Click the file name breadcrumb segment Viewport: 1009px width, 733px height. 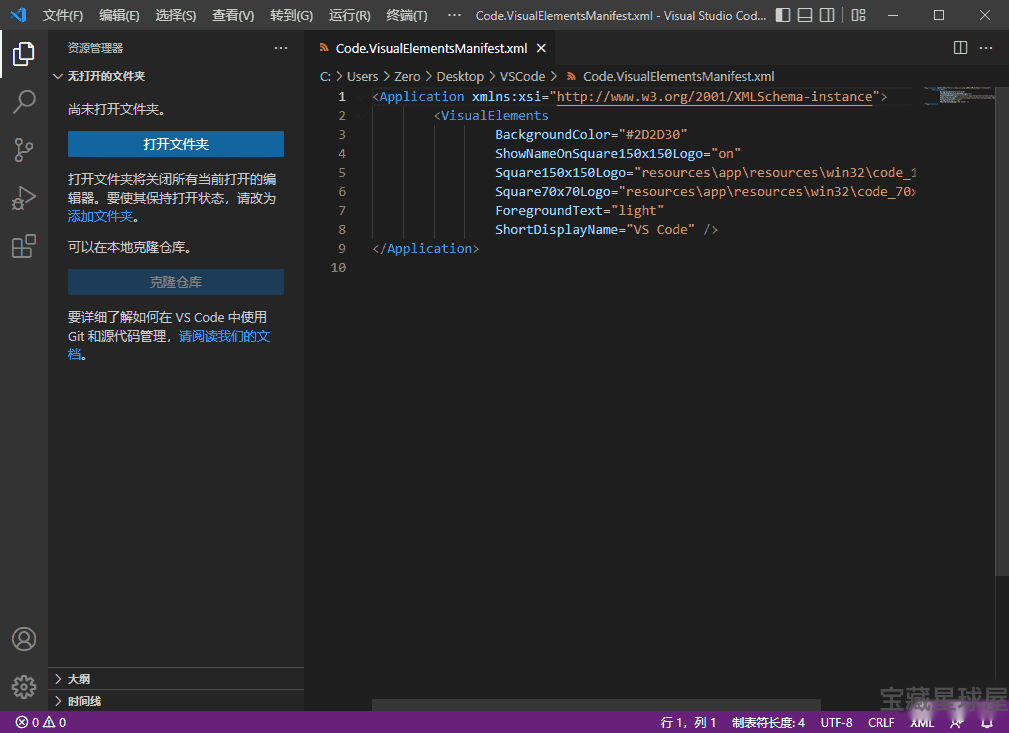(678, 77)
